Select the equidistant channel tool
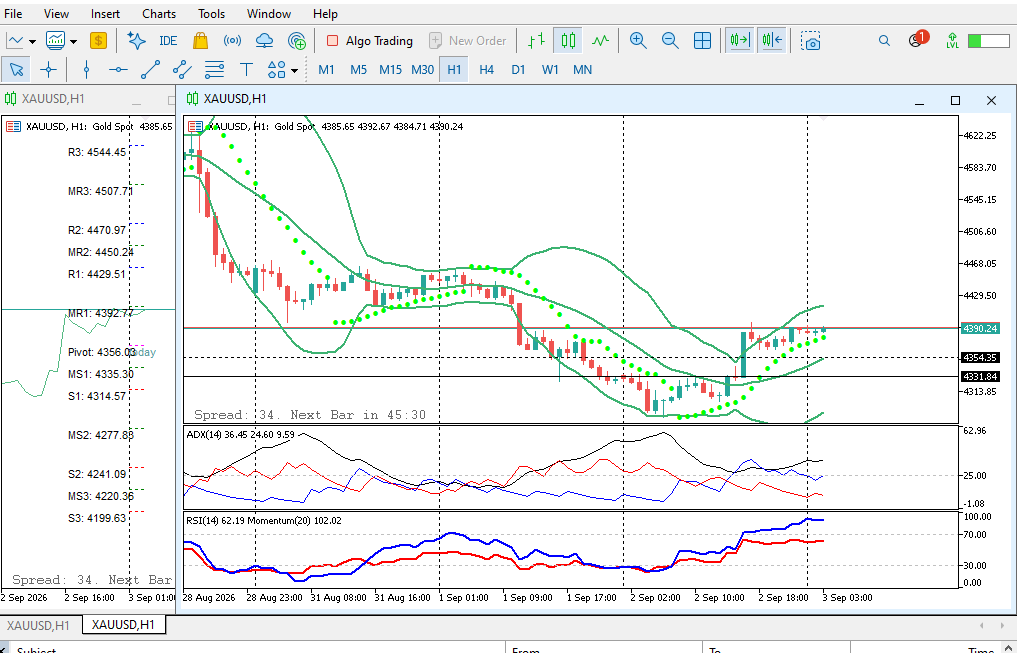This screenshot has width=1025, height=653. [x=182, y=69]
